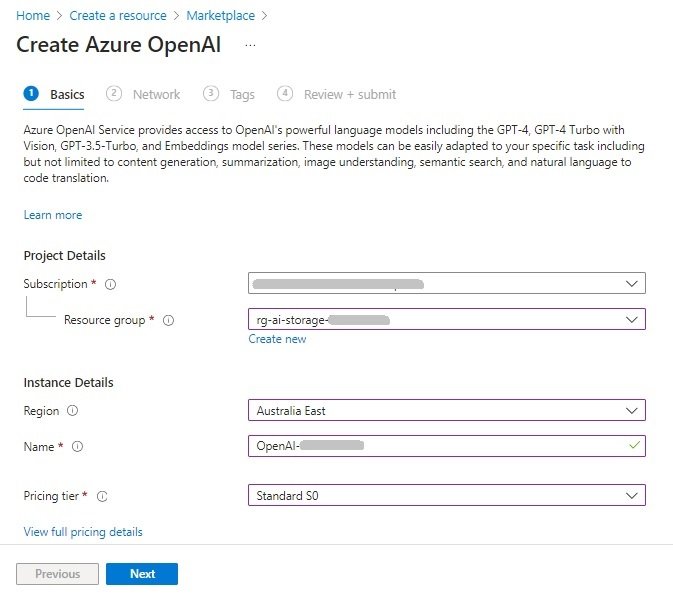Open the Resource group dropdown
Viewport: 673px width, 601px height.
click(447, 319)
